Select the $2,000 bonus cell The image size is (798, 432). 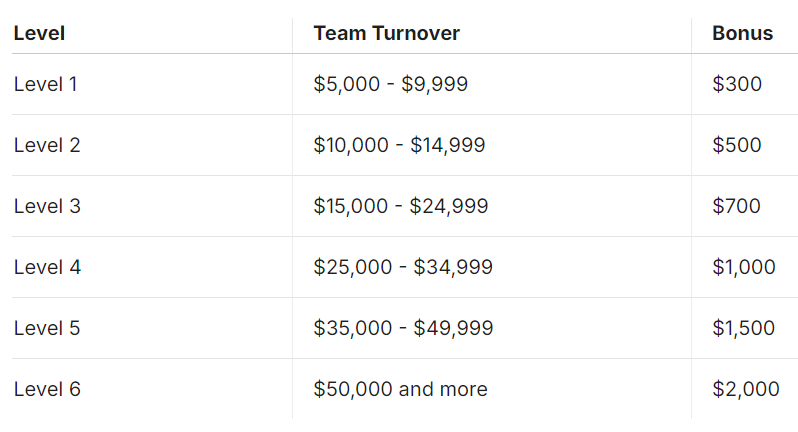click(746, 389)
